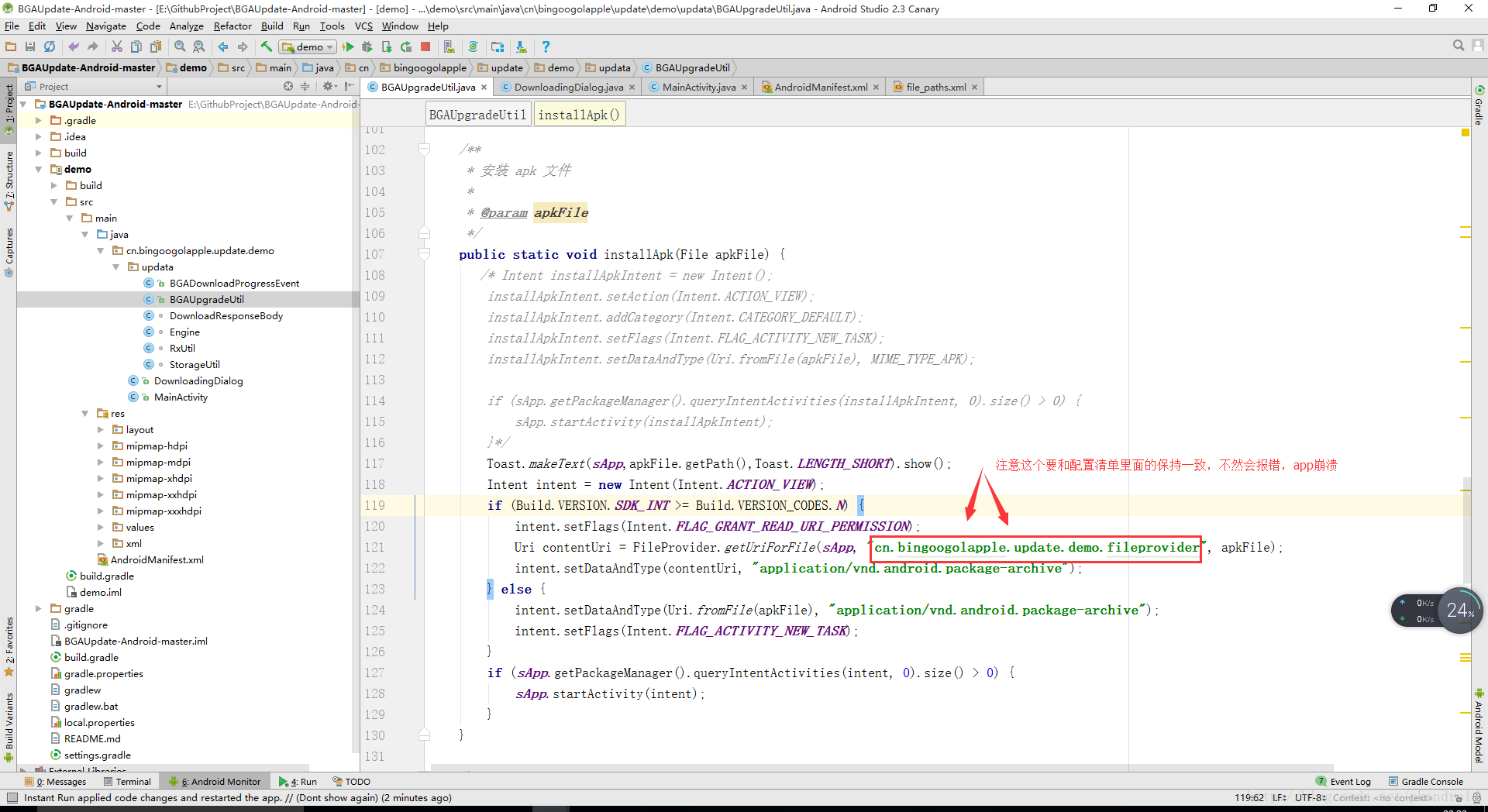This screenshot has height=812, width=1488.
Task: Open the Run tool window
Action: 298,782
